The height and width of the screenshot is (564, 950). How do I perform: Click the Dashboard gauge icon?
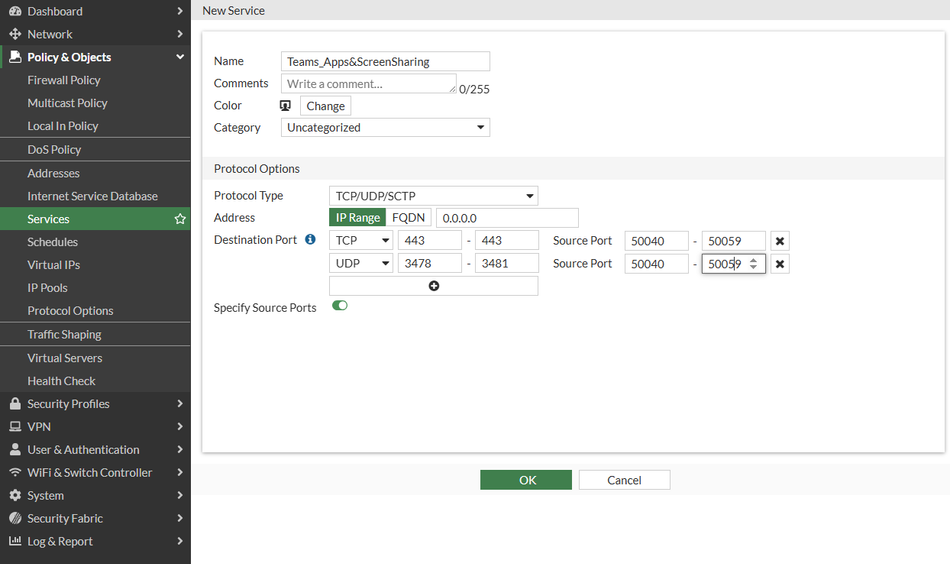[15, 11]
